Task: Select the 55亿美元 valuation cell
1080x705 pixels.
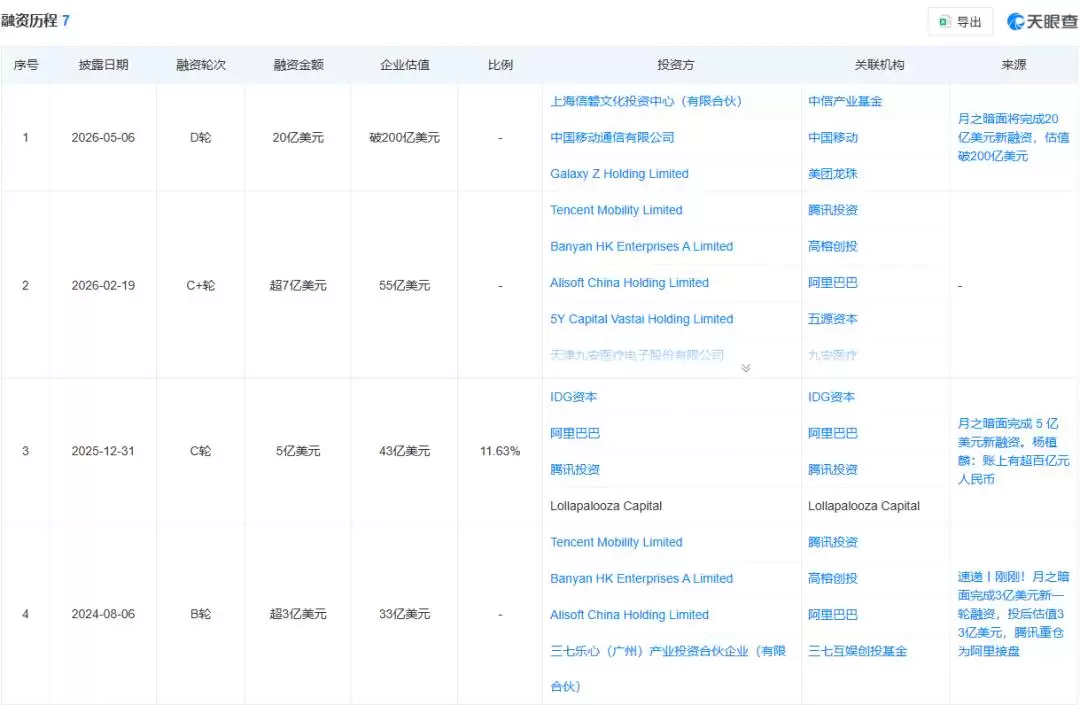Action: [x=404, y=286]
